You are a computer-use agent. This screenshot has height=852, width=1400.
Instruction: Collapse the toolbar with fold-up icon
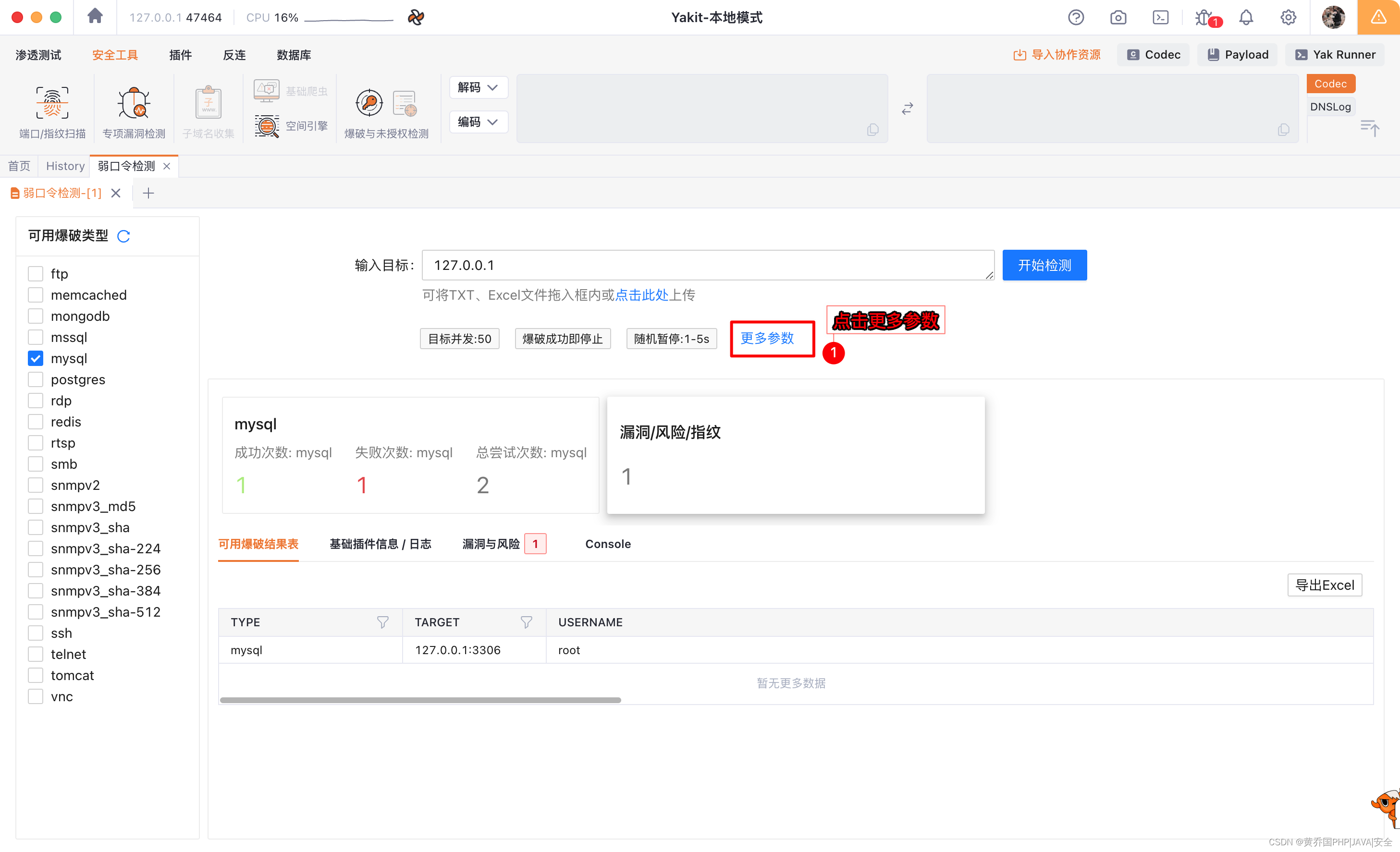[1369, 128]
